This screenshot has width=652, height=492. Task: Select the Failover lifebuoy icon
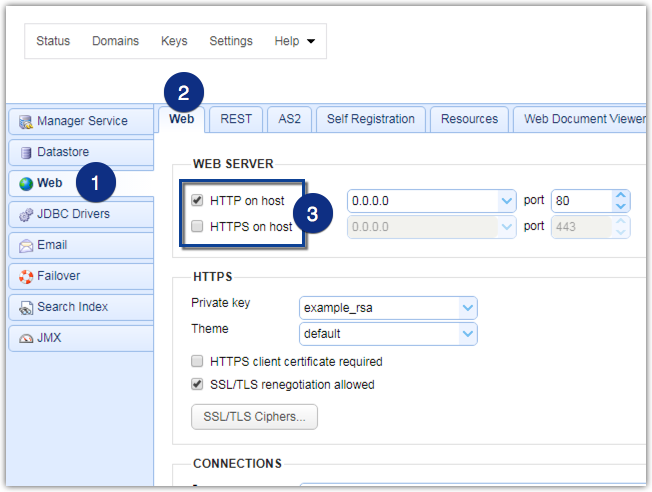(26, 276)
